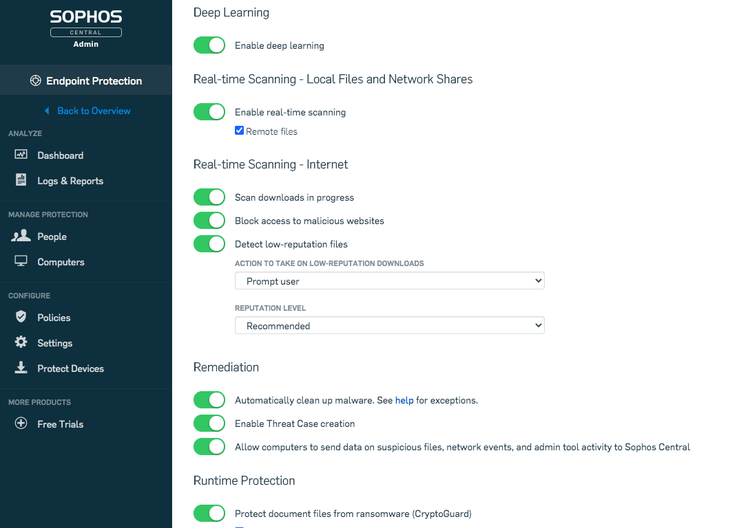This screenshot has height=528, width=750.
Task: Select Policies in the sidebar menu
Action: coord(54,318)
